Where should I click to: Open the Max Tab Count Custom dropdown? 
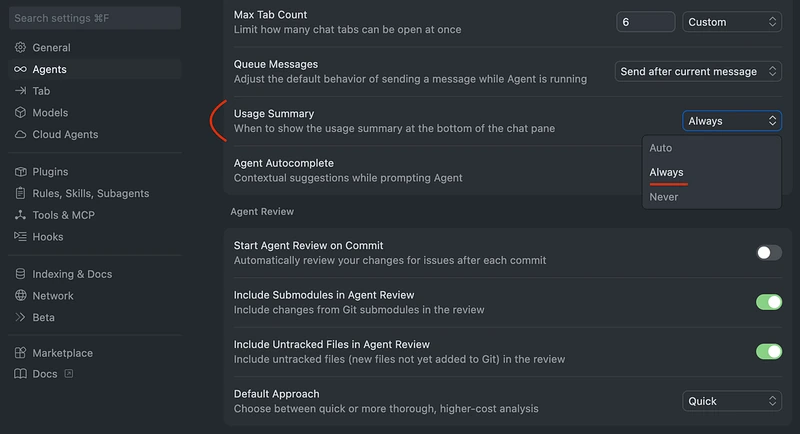pos(732,22)
